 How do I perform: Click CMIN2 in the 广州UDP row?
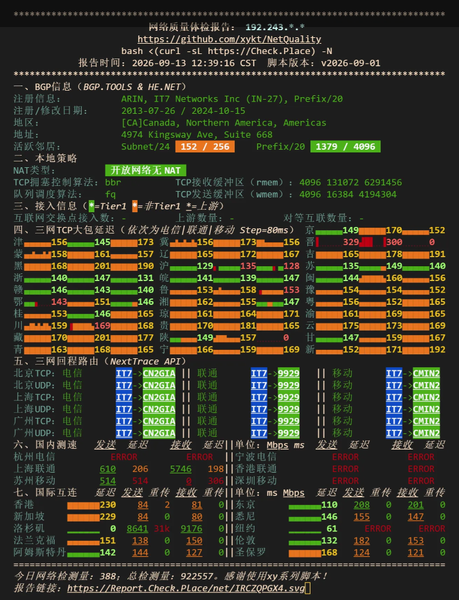click(x=426, y=433)
